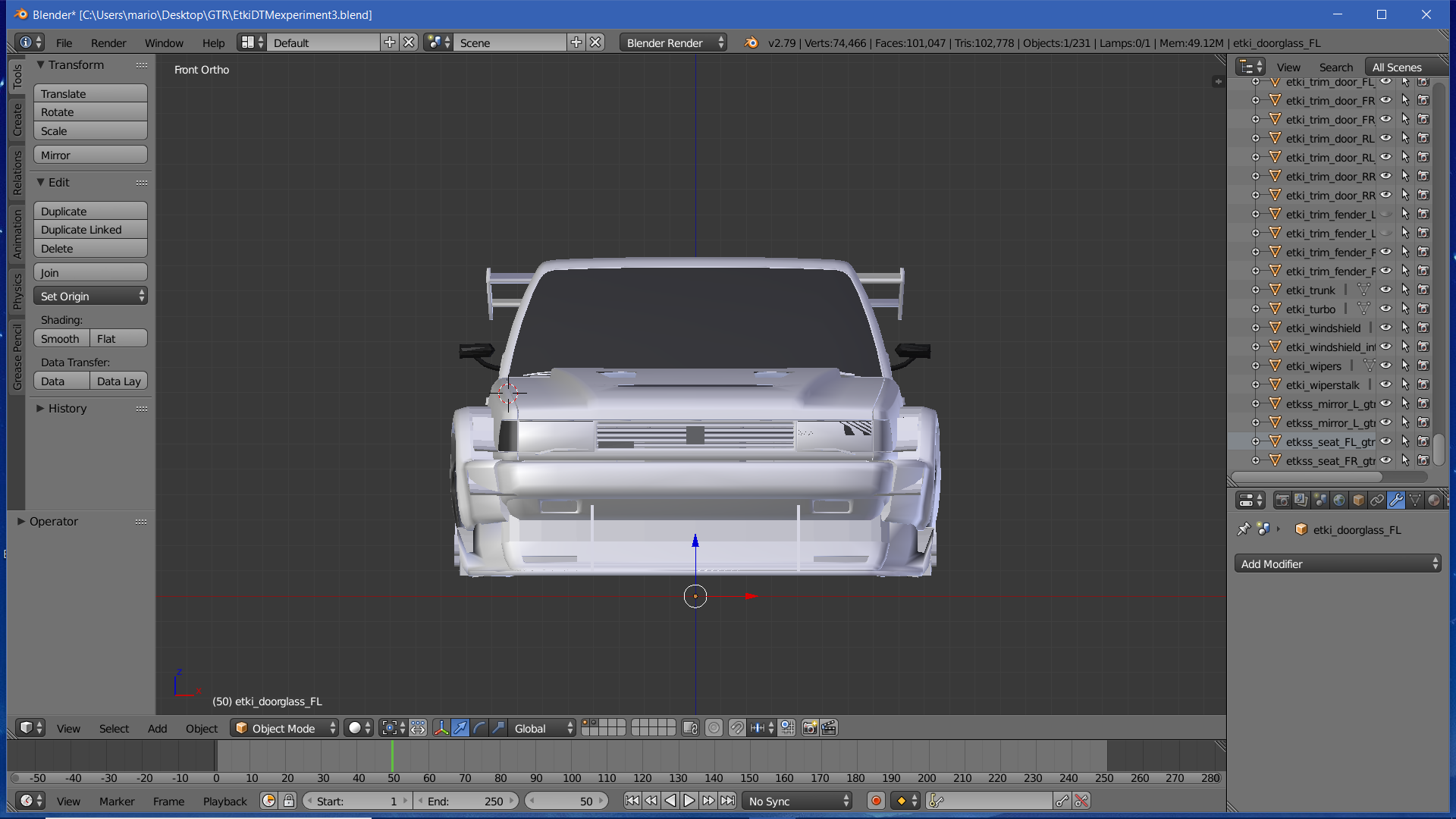Click the OpenGL render image camera icon
The image size is (1456, 819).
[810, 728]
